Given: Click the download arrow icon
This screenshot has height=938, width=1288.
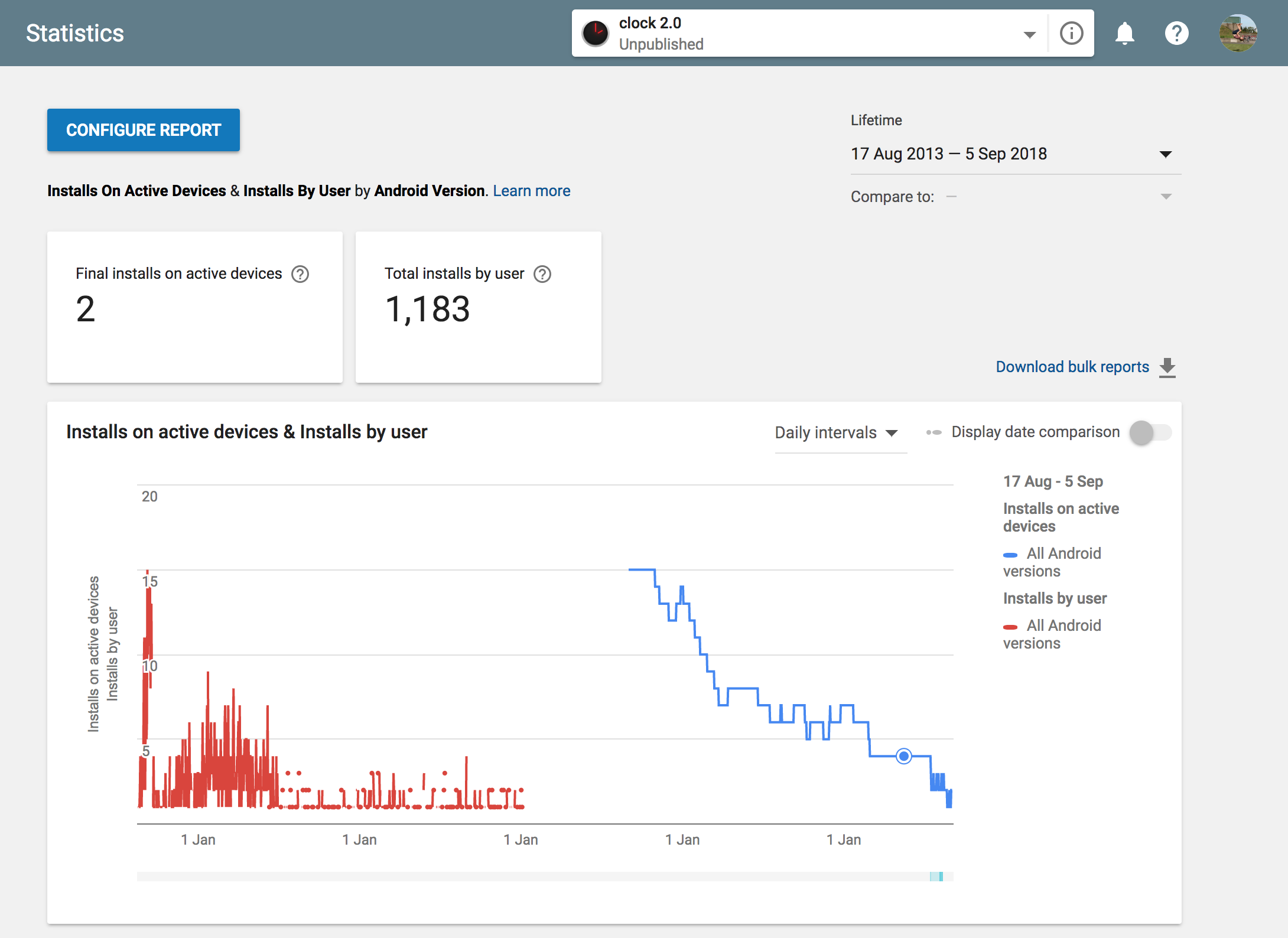Looking at the screenshot, I should [1167, 367].
